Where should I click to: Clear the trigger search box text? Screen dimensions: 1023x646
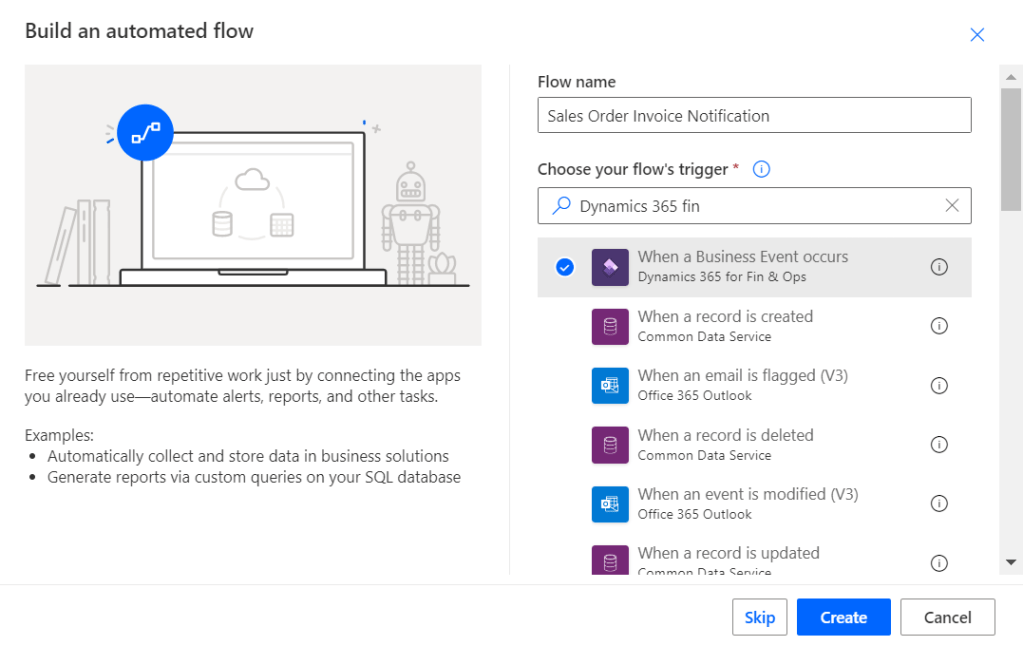click(952, 205)
